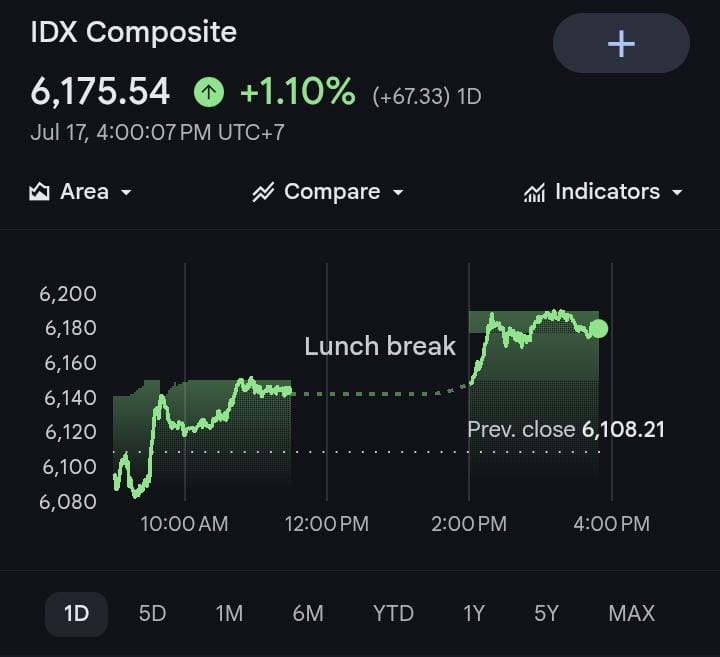
Task: Click the plus follow button
Action: 621,43
